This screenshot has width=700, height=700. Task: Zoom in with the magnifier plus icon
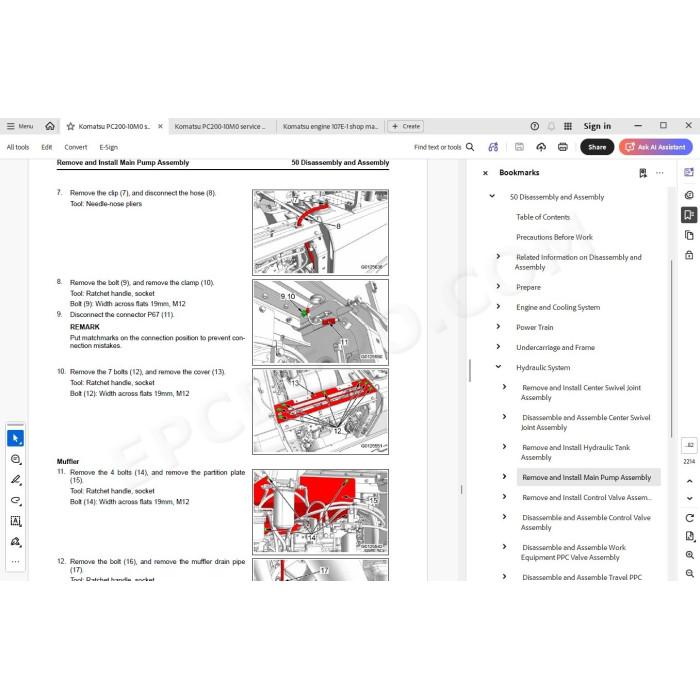tap(689, 555)
